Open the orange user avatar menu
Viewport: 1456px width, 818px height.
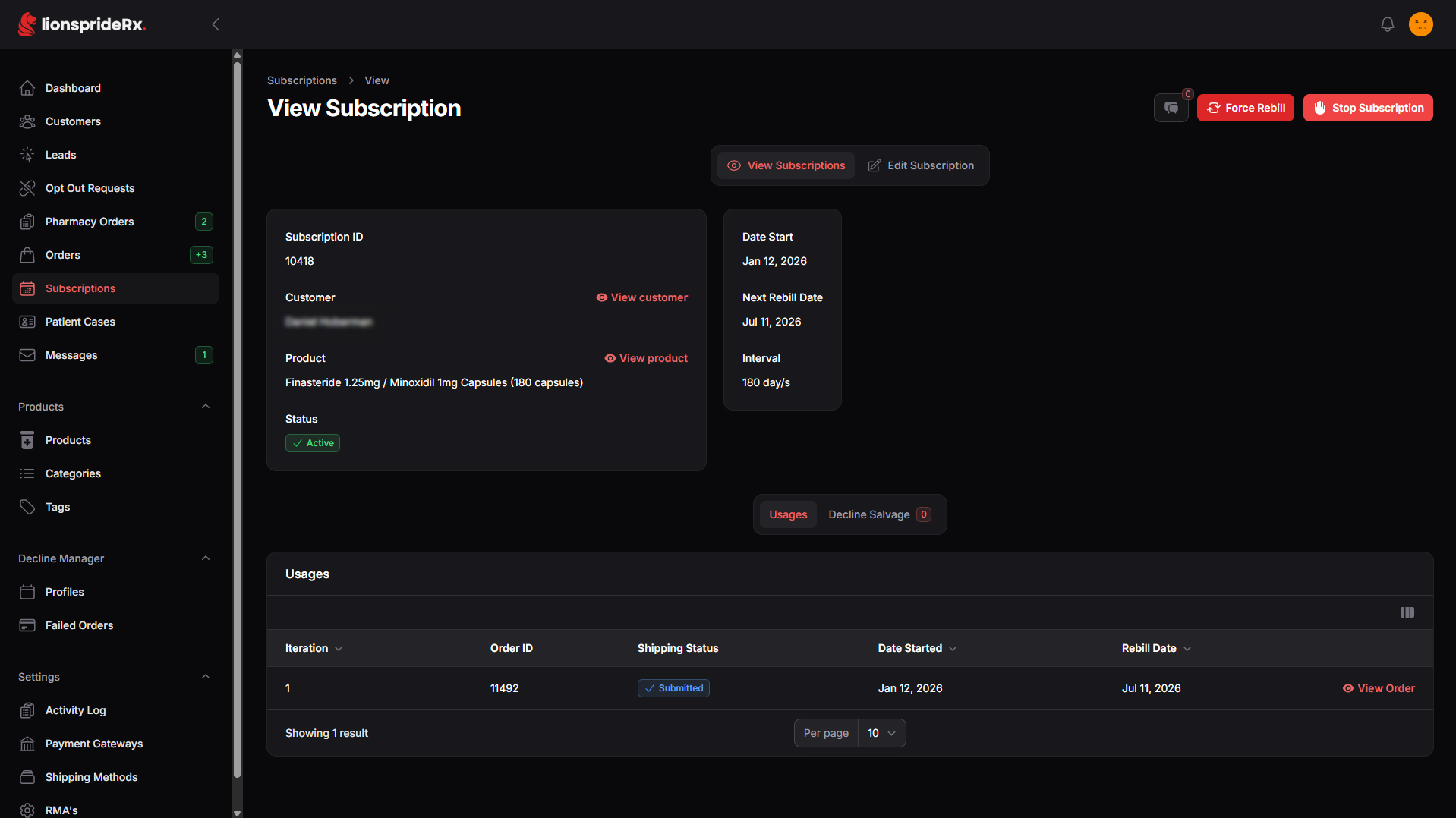pyautogui.click(x=1420, y=24)
